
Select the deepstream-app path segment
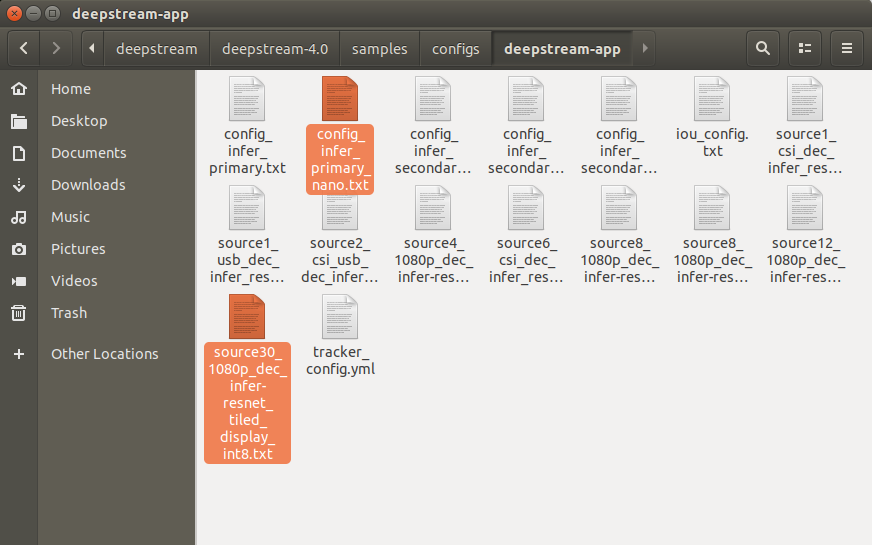[x=562, y=48]
